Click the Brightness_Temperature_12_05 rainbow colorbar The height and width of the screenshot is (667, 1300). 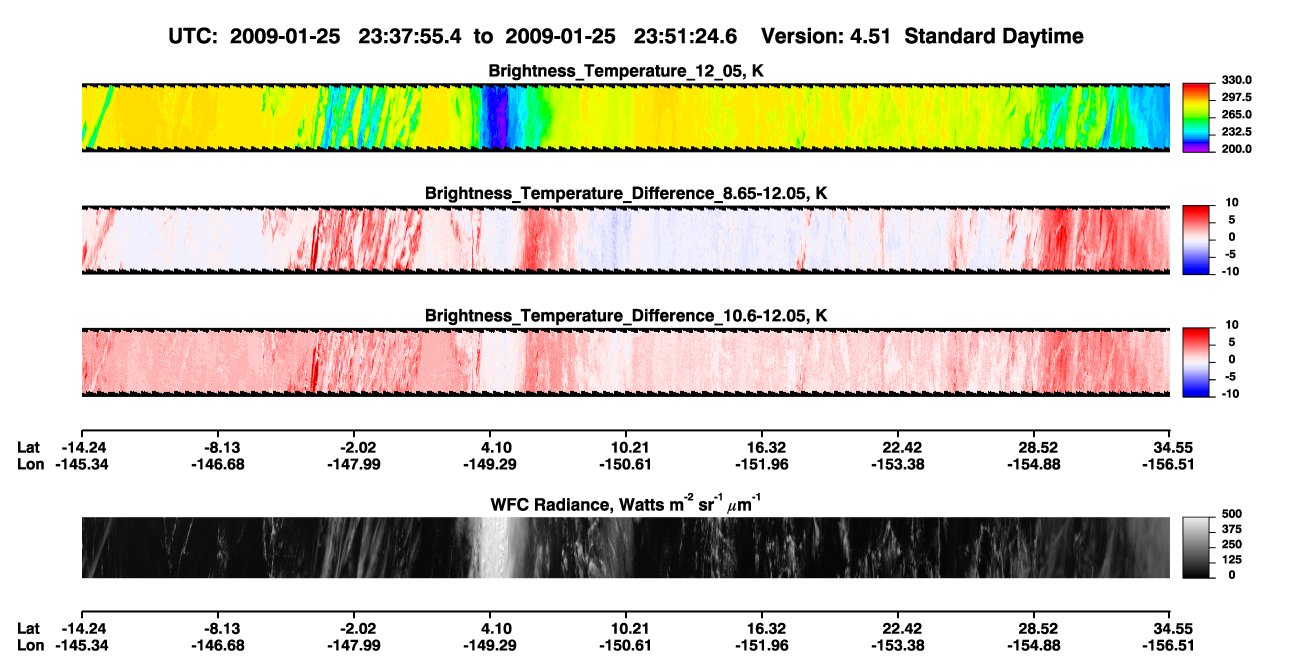[1196, 116]
